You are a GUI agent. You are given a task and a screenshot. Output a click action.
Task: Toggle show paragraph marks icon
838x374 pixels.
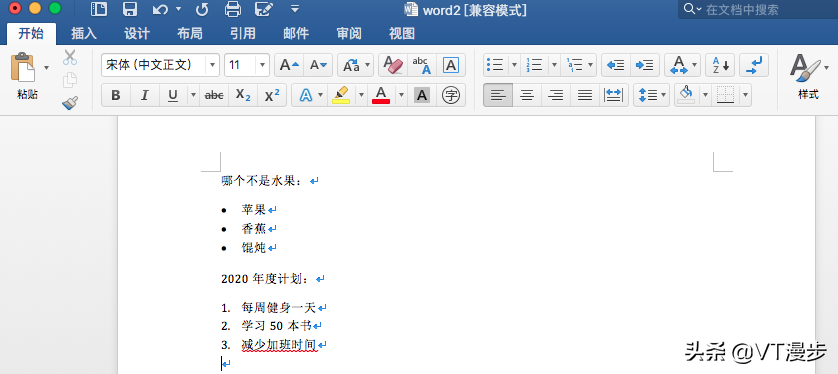coord(754,65)
